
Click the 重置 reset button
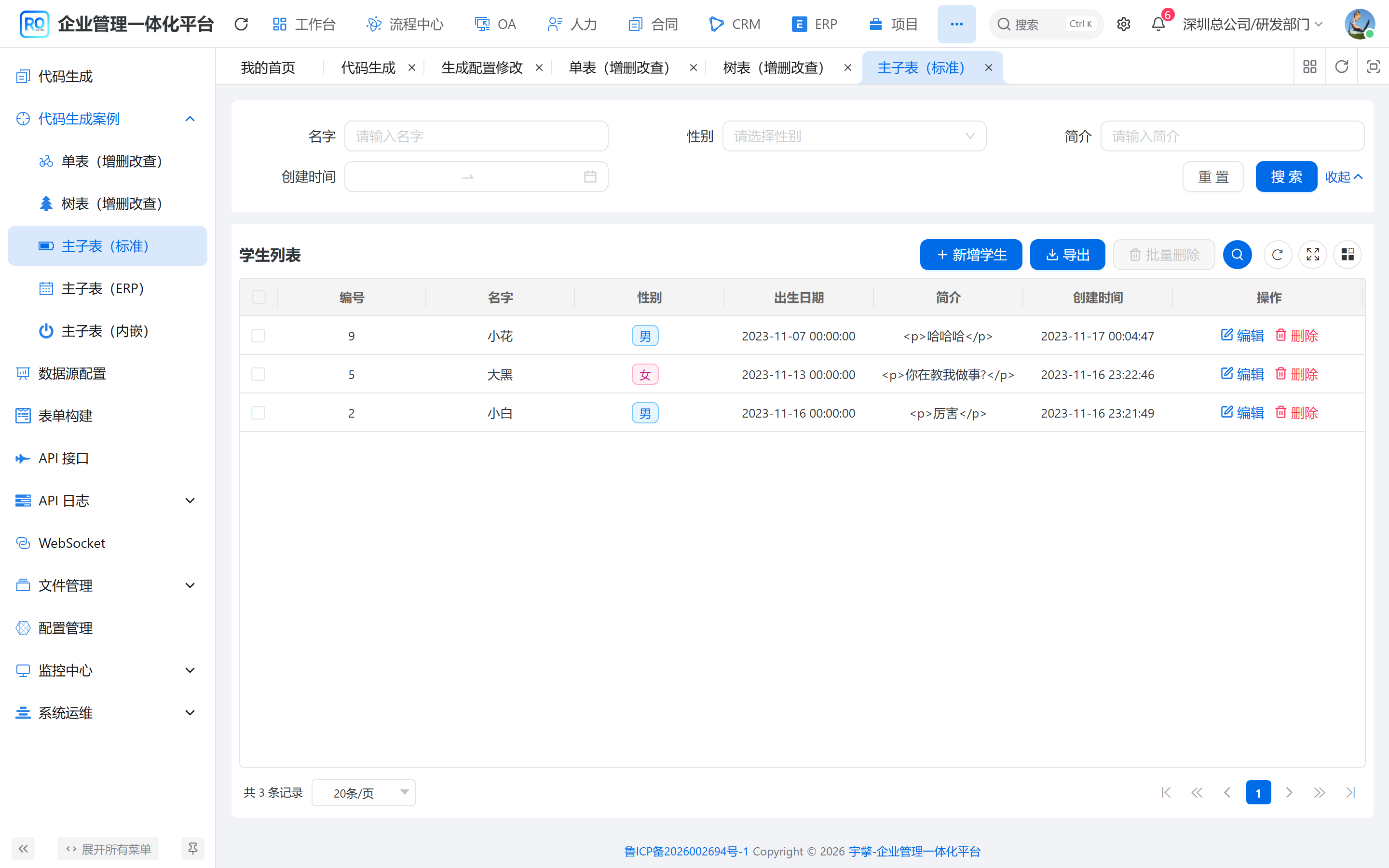tap(1213, 177)
